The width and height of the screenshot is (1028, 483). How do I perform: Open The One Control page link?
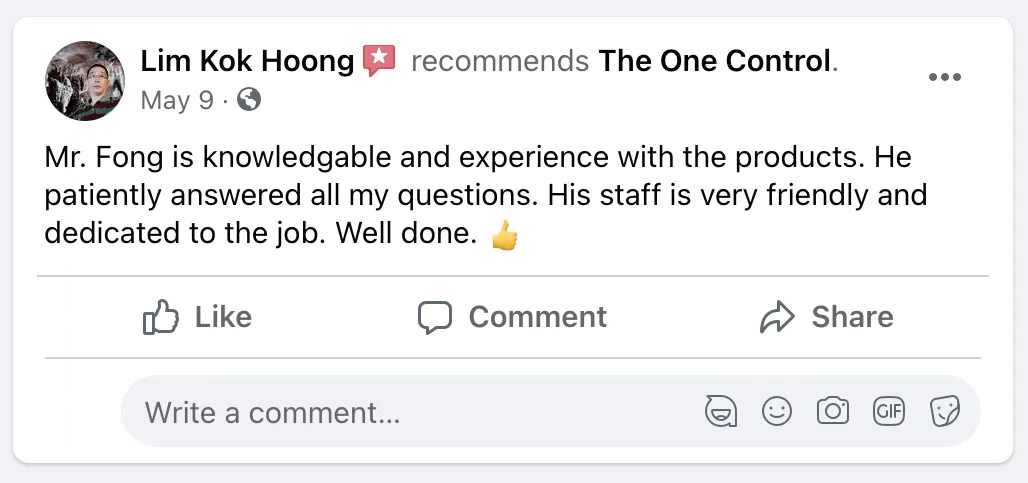[714, 62]
